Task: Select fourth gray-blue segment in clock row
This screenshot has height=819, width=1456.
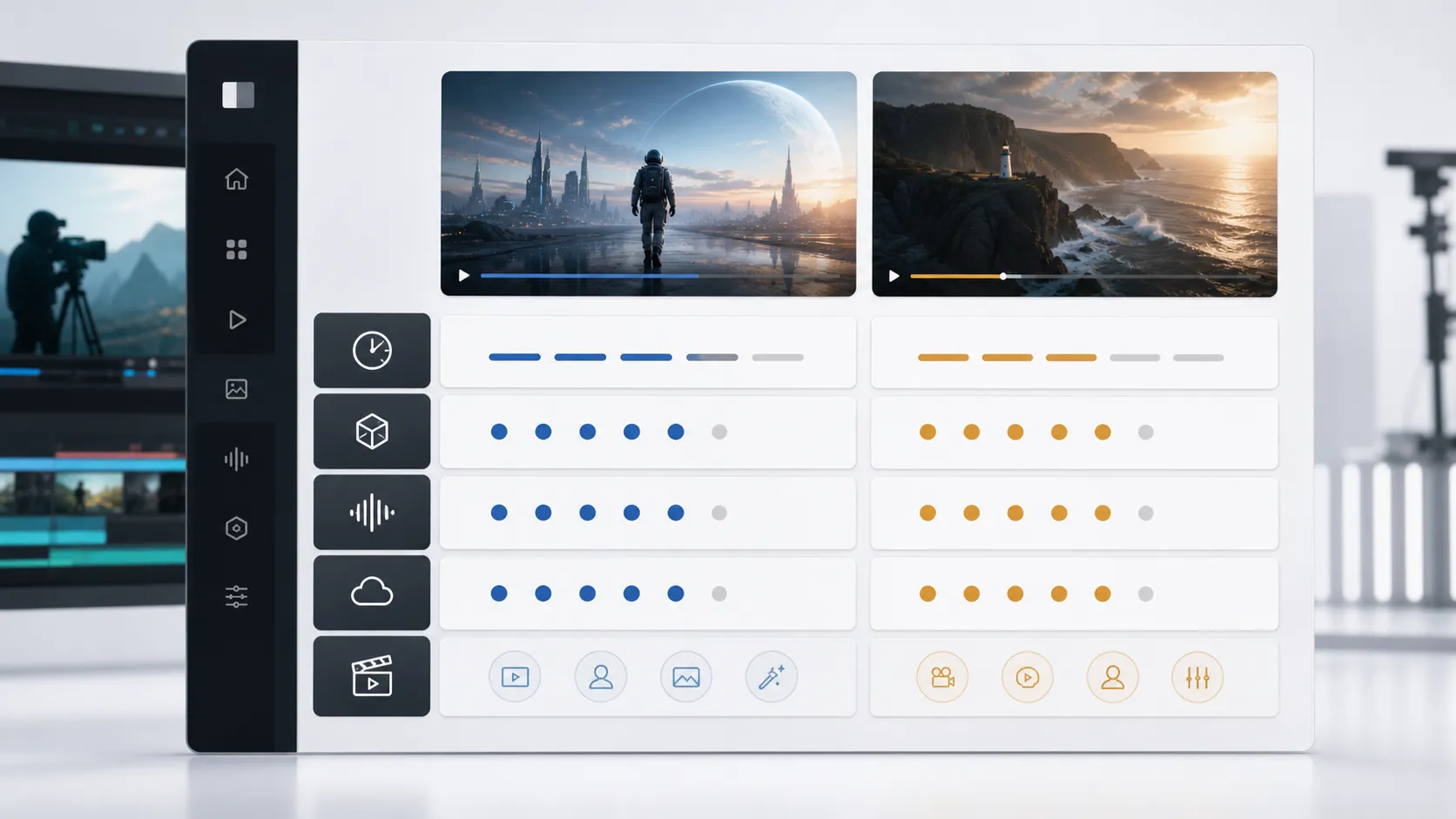Action: [x=711, y=357]
